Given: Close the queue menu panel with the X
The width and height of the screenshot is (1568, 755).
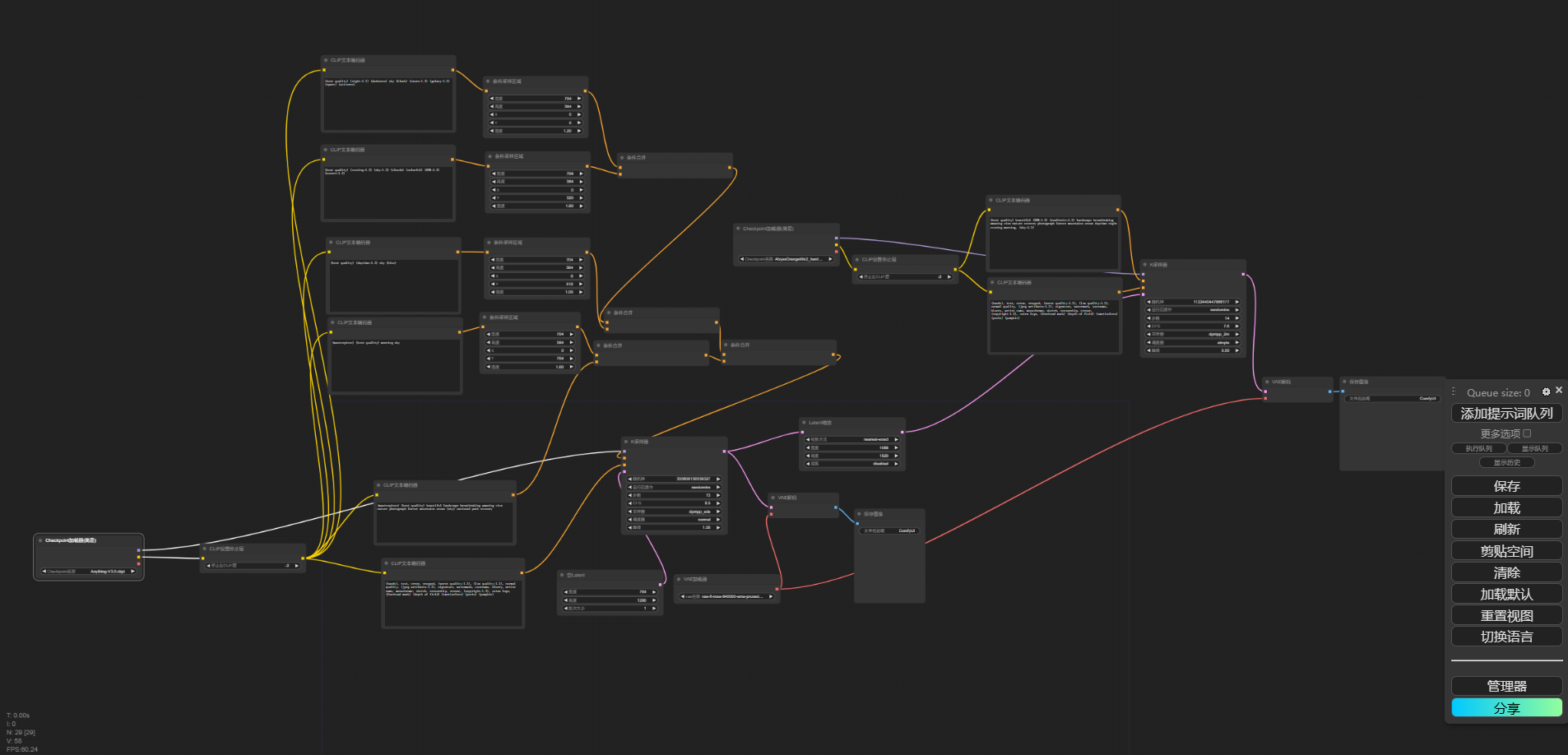Looking at the screenshot, I should tap(1559, 391).
